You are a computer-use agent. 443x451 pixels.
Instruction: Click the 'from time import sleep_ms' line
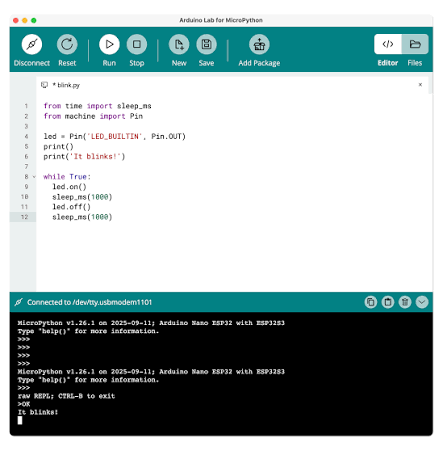tap(97, 106)
